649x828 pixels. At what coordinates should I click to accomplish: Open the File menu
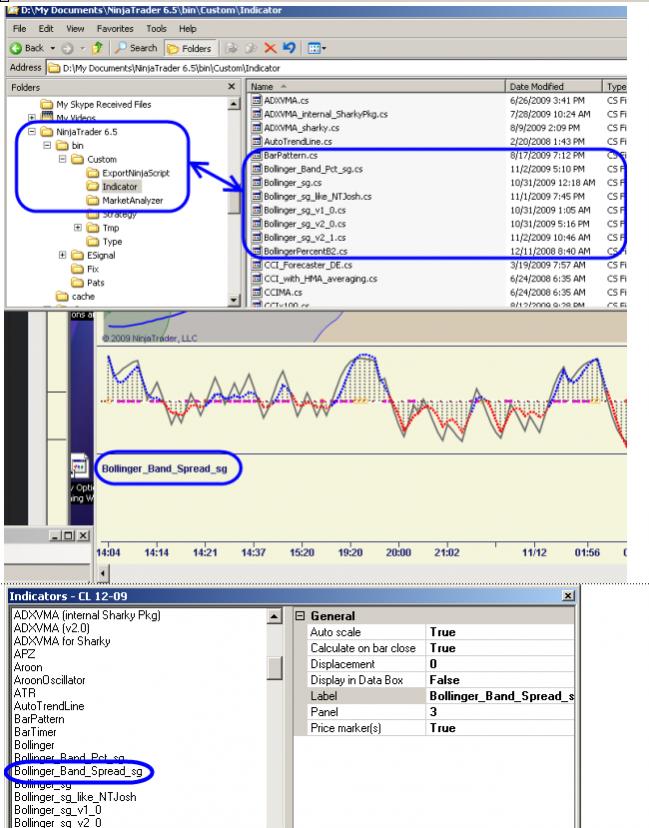tap(19, 29)
